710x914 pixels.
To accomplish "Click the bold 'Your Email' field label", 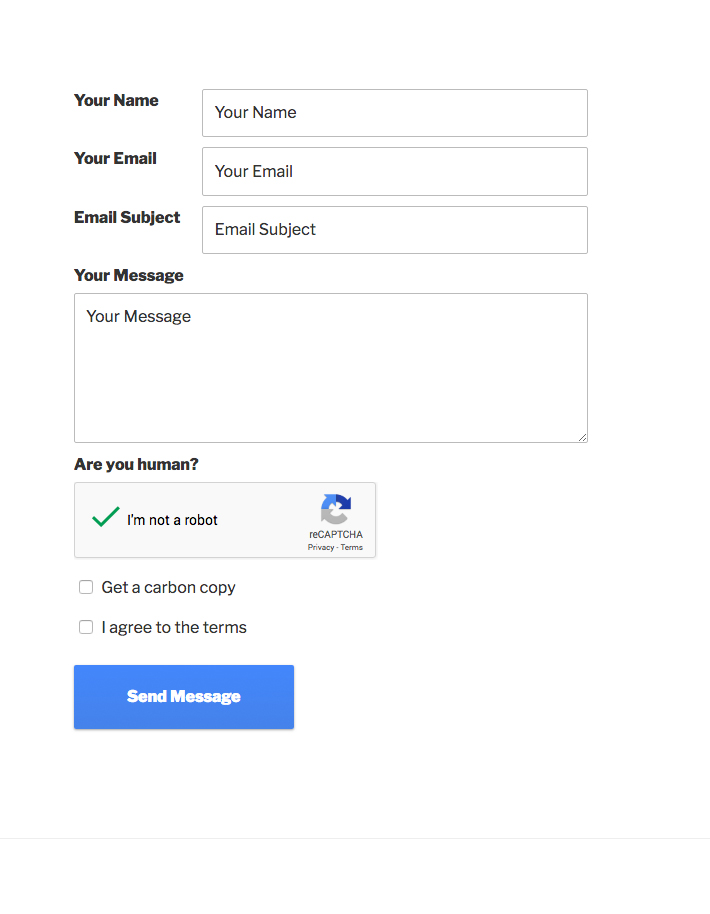I will [115, 158].
